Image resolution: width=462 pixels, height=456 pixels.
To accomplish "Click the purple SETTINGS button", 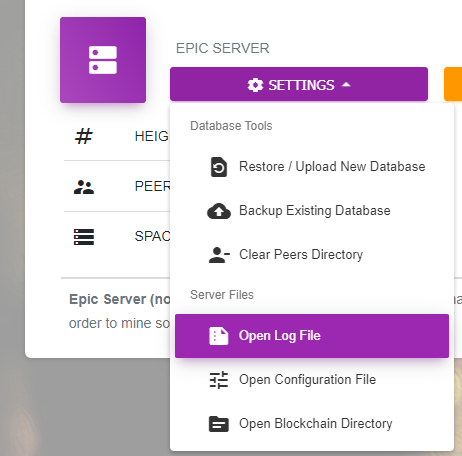I will click(299, 84).
